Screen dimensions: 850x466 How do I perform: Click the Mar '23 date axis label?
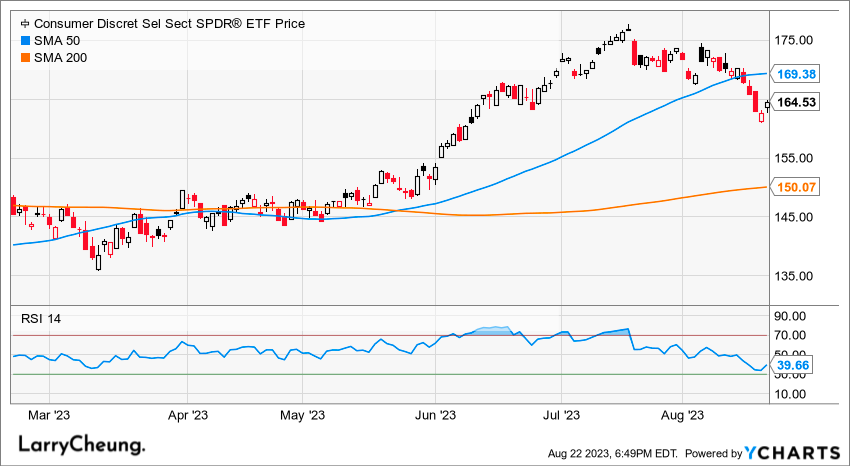[x=49, y=416]
